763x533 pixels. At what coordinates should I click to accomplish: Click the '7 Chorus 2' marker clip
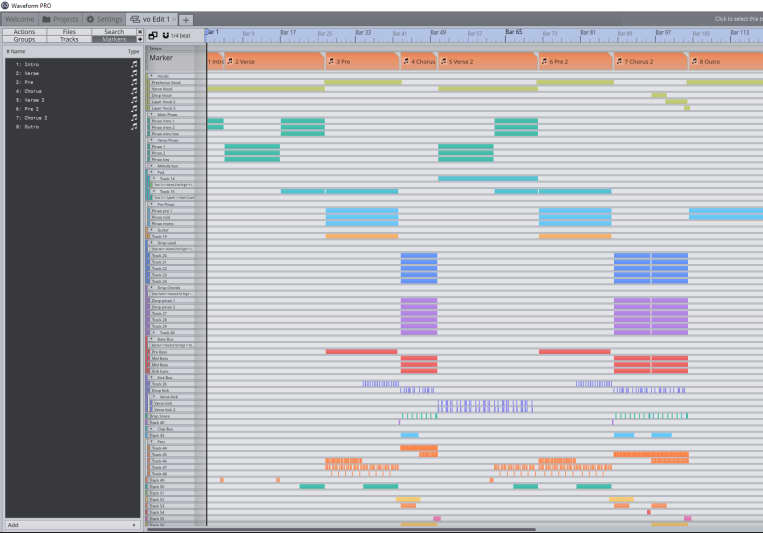click(x=651, y=61)
